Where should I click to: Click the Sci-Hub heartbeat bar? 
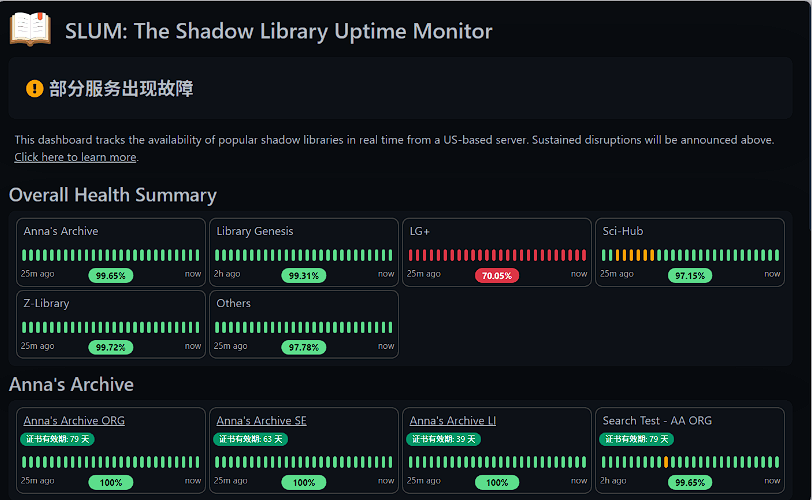point(690,255)
